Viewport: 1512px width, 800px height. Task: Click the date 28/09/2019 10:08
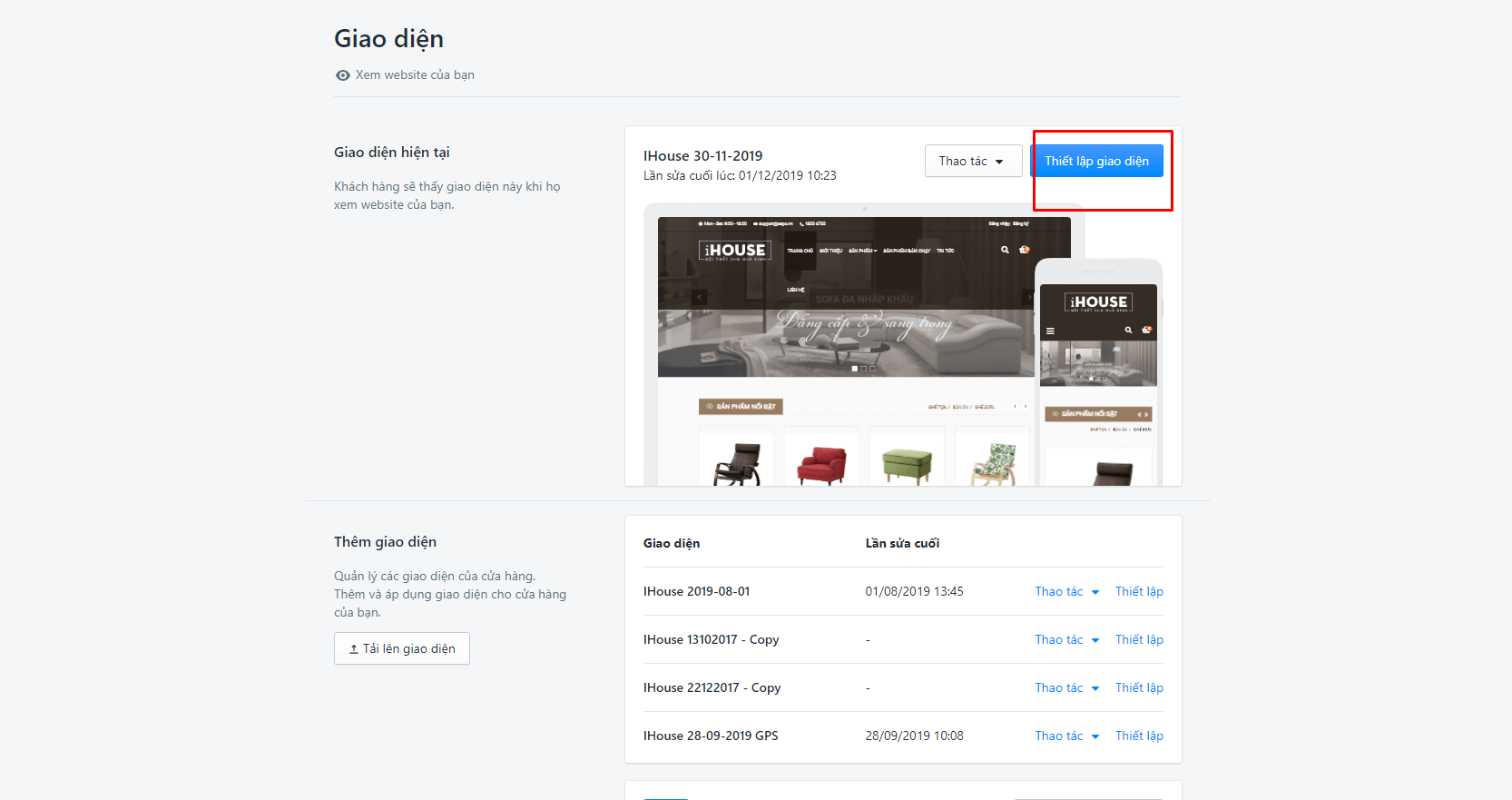914,736
